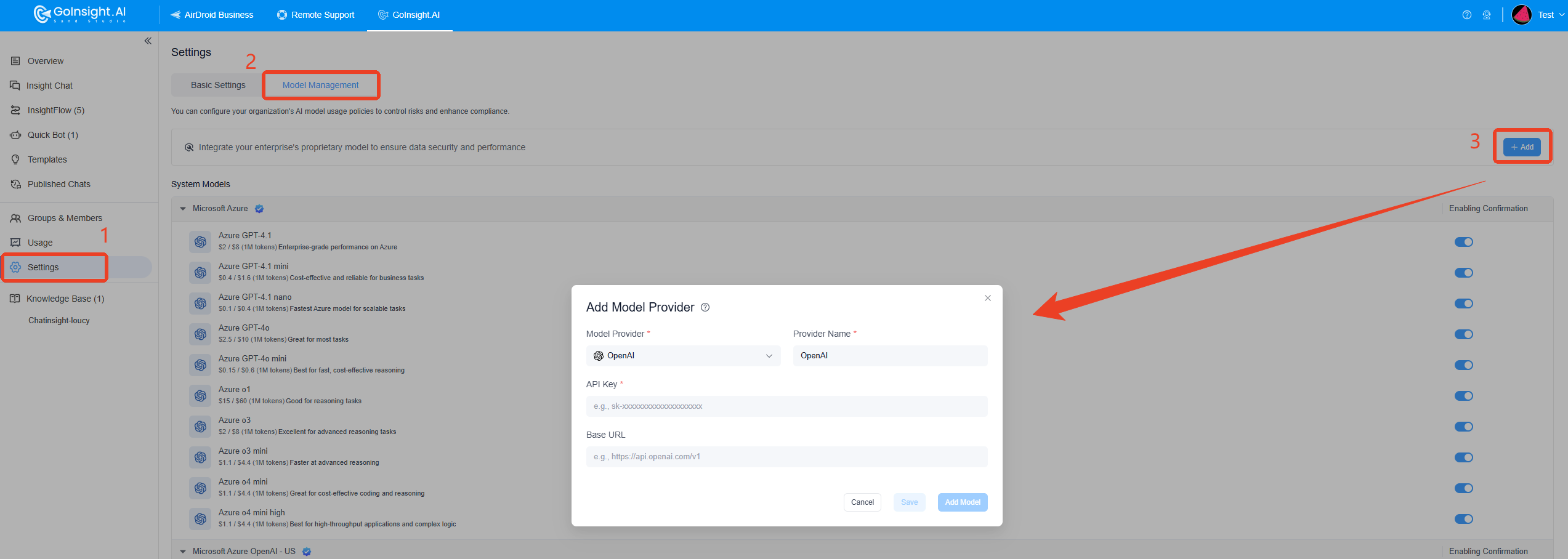This screenshot has height=559, width=1568.
Task: Click into the API Key input field
Action: pos(786,406)
